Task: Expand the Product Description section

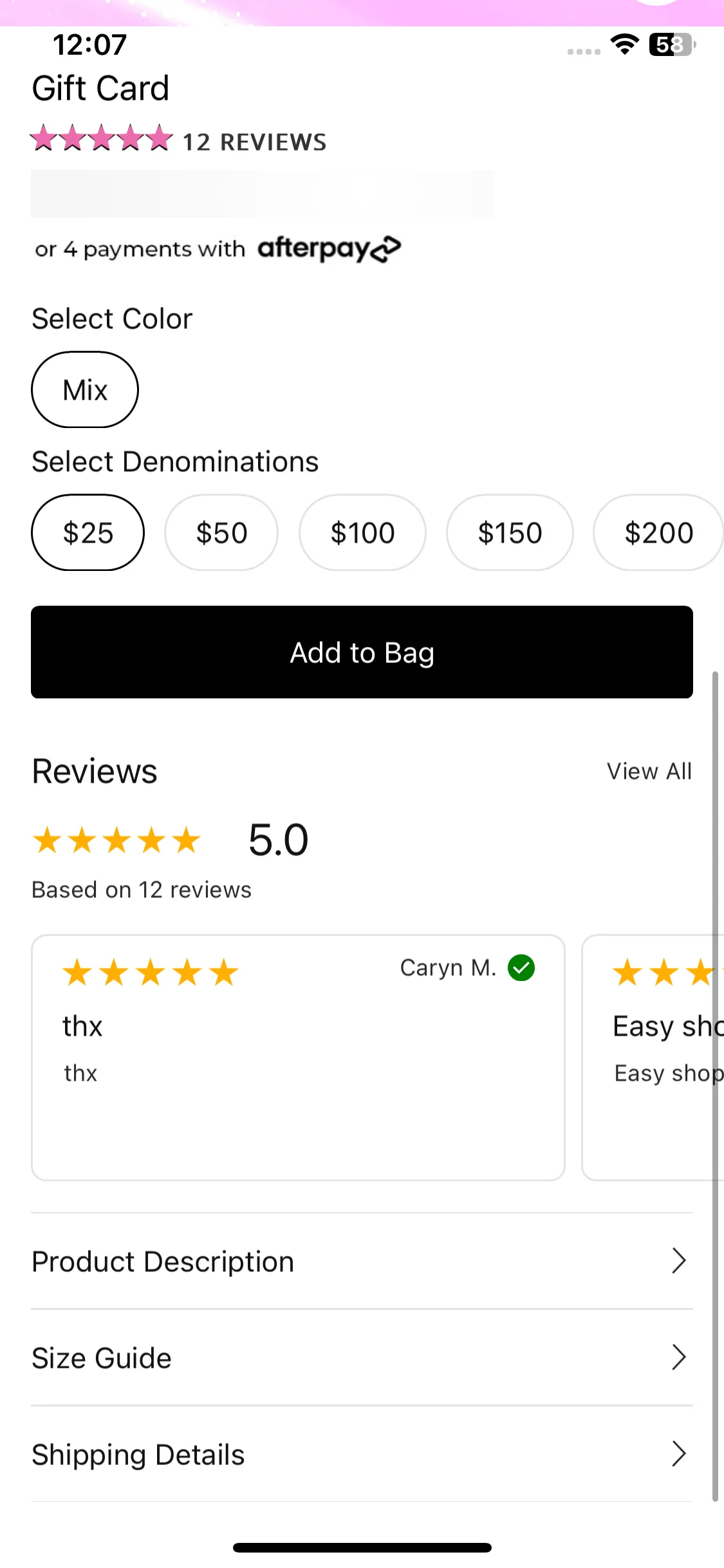Action: (362, 1261)
